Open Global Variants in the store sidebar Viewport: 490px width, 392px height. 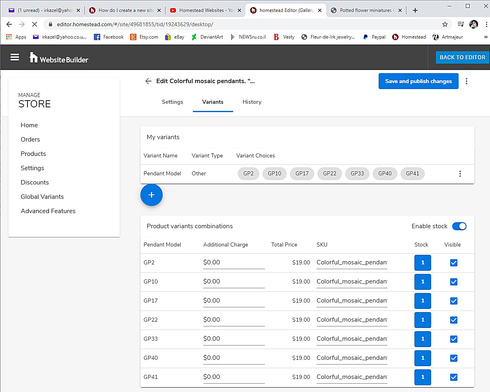42,197
